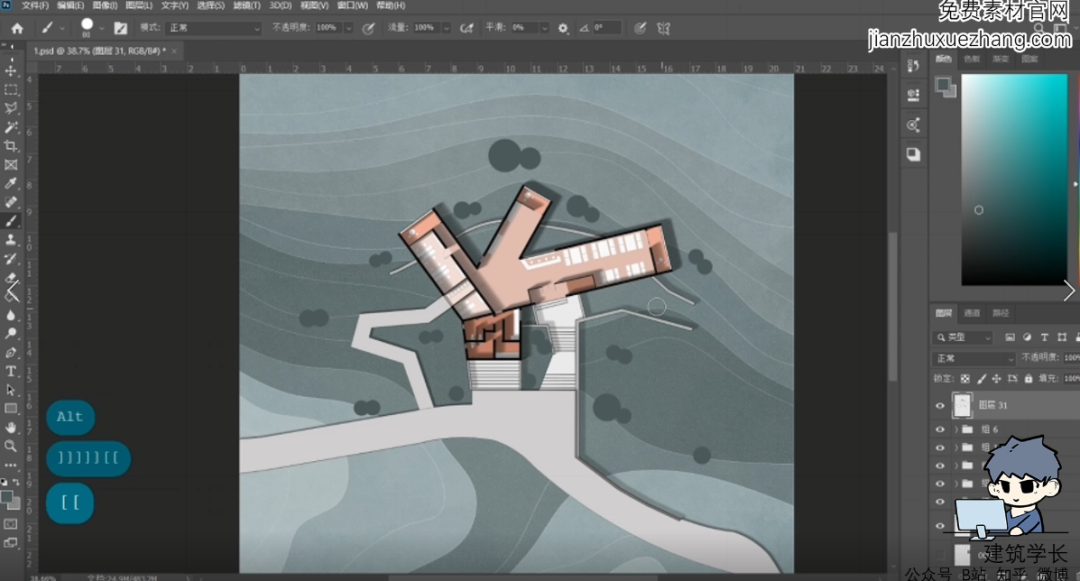
Task: Click foreground color swatch in Color panel
Action: [942, 85]
